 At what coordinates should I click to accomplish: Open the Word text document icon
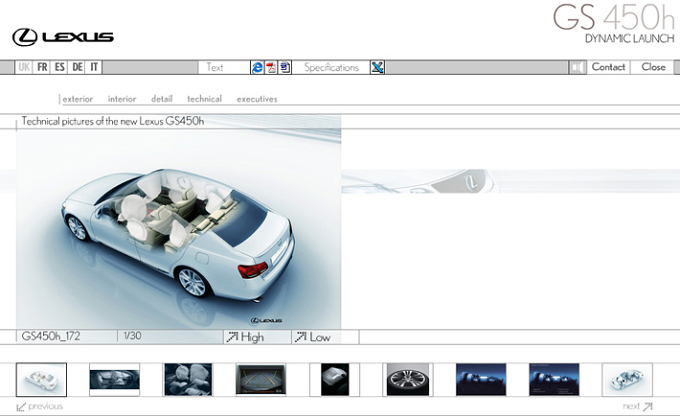(285, 67)
